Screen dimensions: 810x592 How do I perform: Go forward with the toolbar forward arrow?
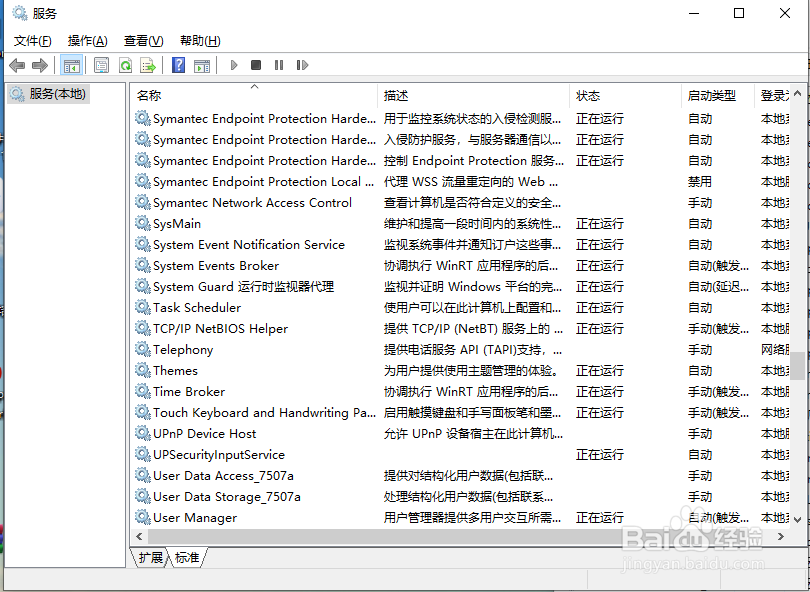(40, 65)
